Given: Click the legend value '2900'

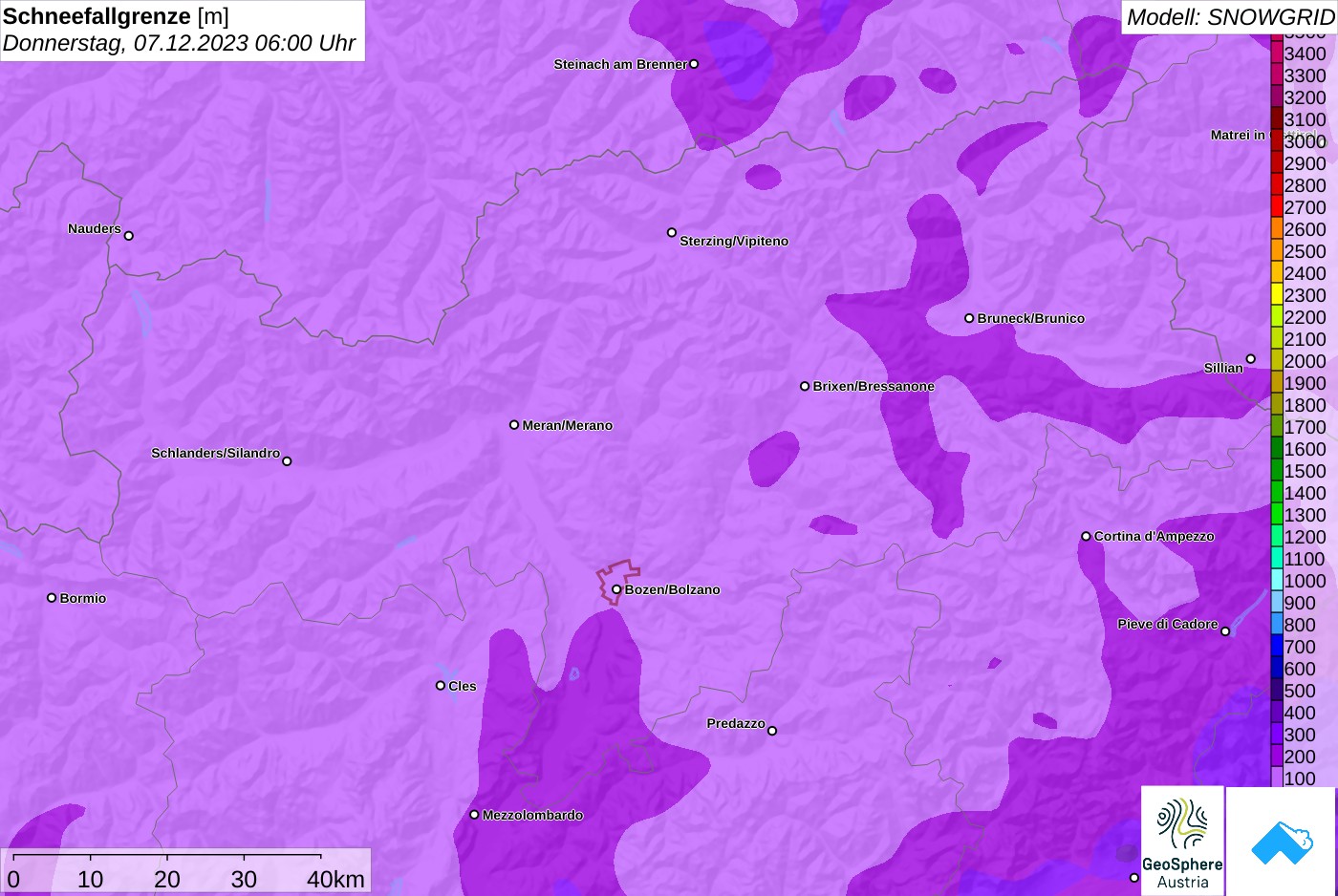Looking at the screenshot, I should pos(1305,163).
